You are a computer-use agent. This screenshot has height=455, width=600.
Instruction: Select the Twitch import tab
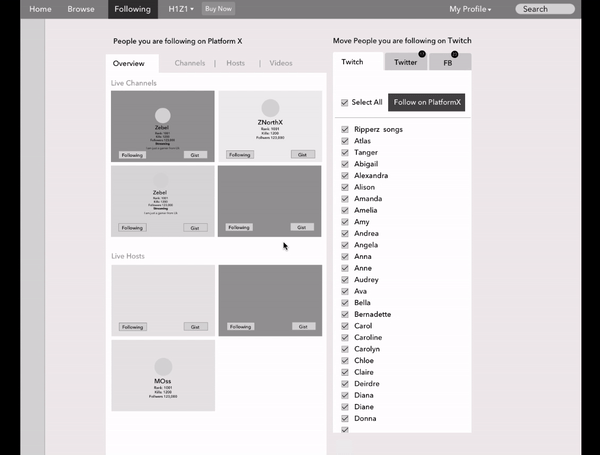click(x=357, y=62)
